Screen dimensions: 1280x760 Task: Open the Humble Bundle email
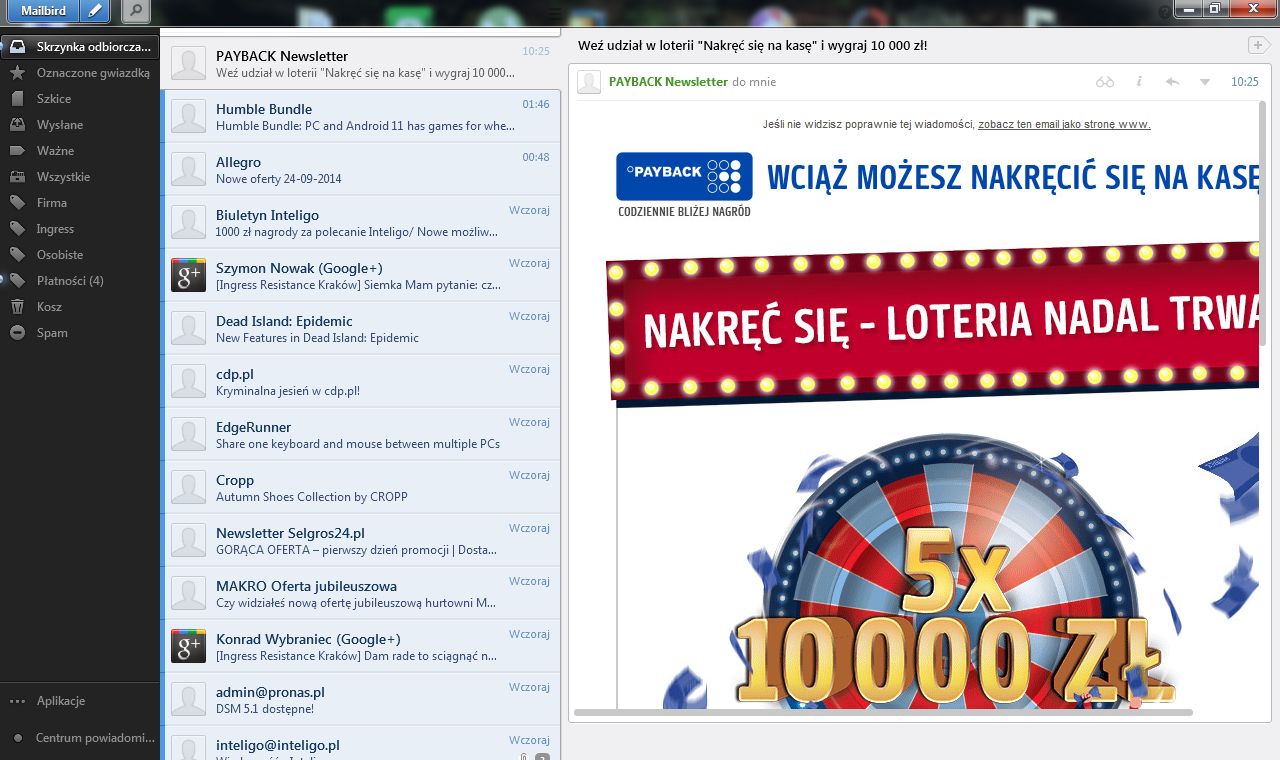pos(361,116)
